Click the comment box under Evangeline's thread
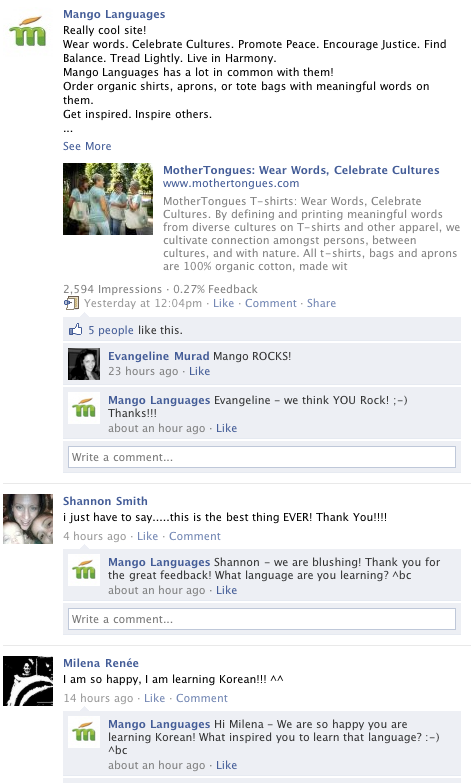The width and height of the screenshot is (471, 783). (x=262, y=457)
